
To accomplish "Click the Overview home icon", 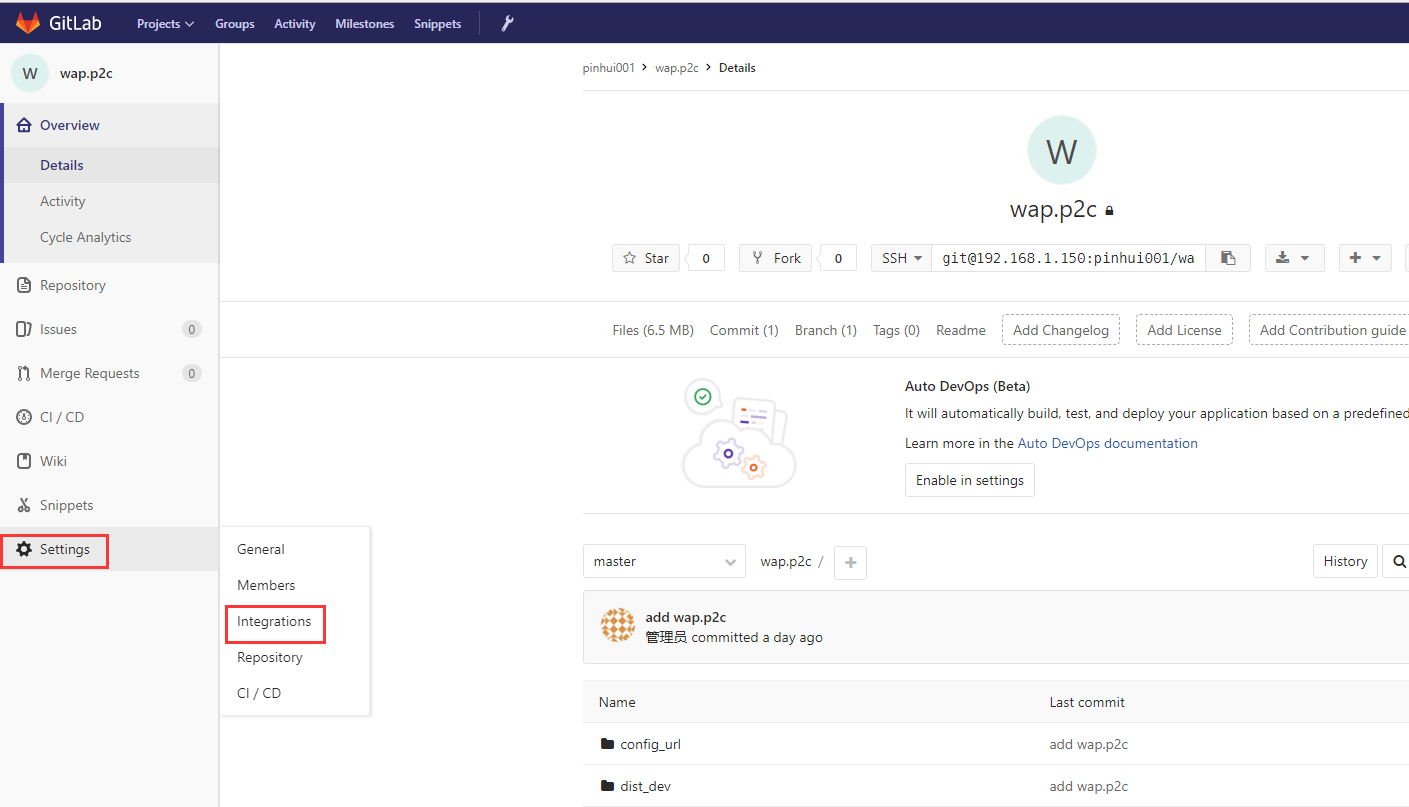I will (24, 125).
